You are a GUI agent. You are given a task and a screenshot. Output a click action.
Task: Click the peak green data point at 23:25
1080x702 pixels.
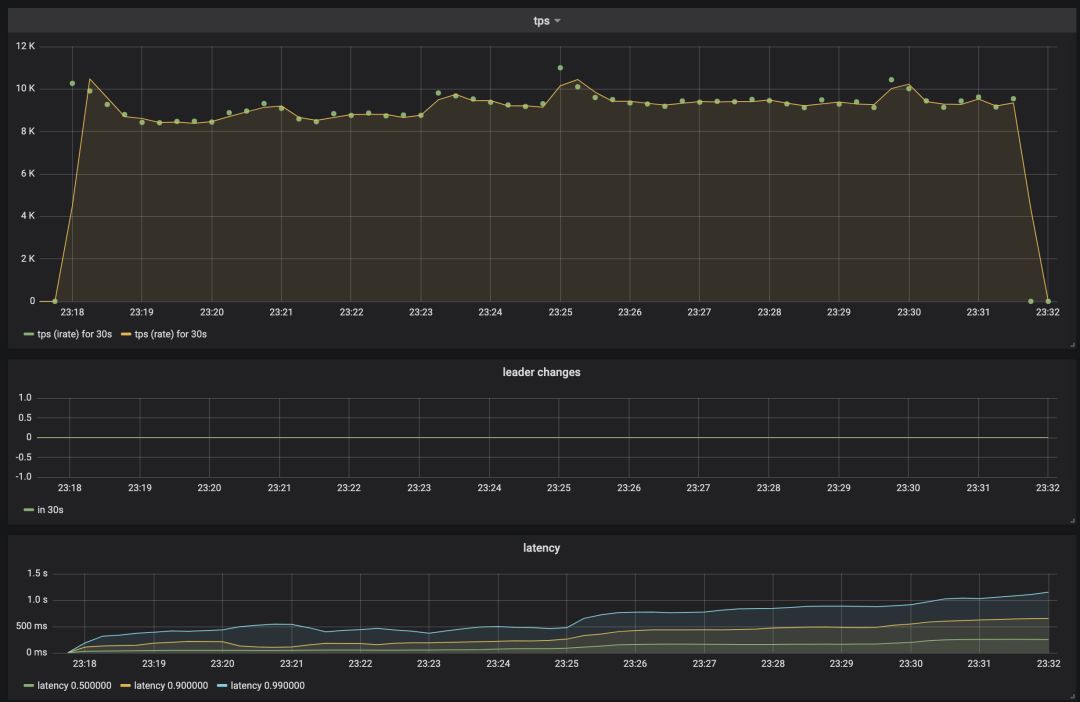[x=560, y=68]
